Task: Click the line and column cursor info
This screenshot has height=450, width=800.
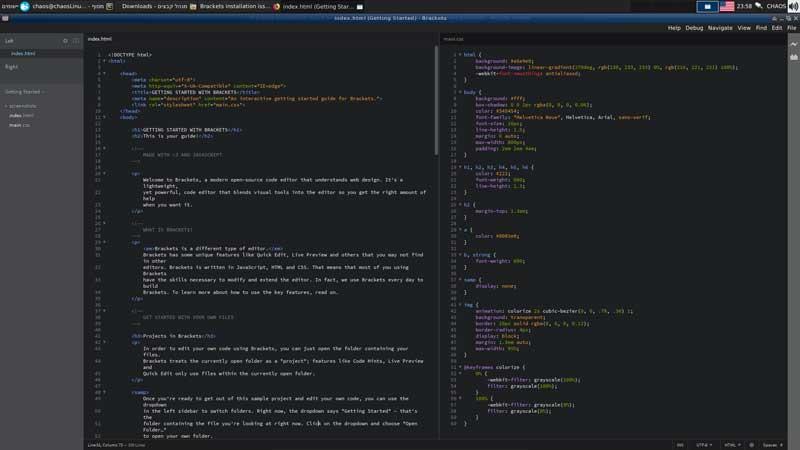Action: [106, 445]
